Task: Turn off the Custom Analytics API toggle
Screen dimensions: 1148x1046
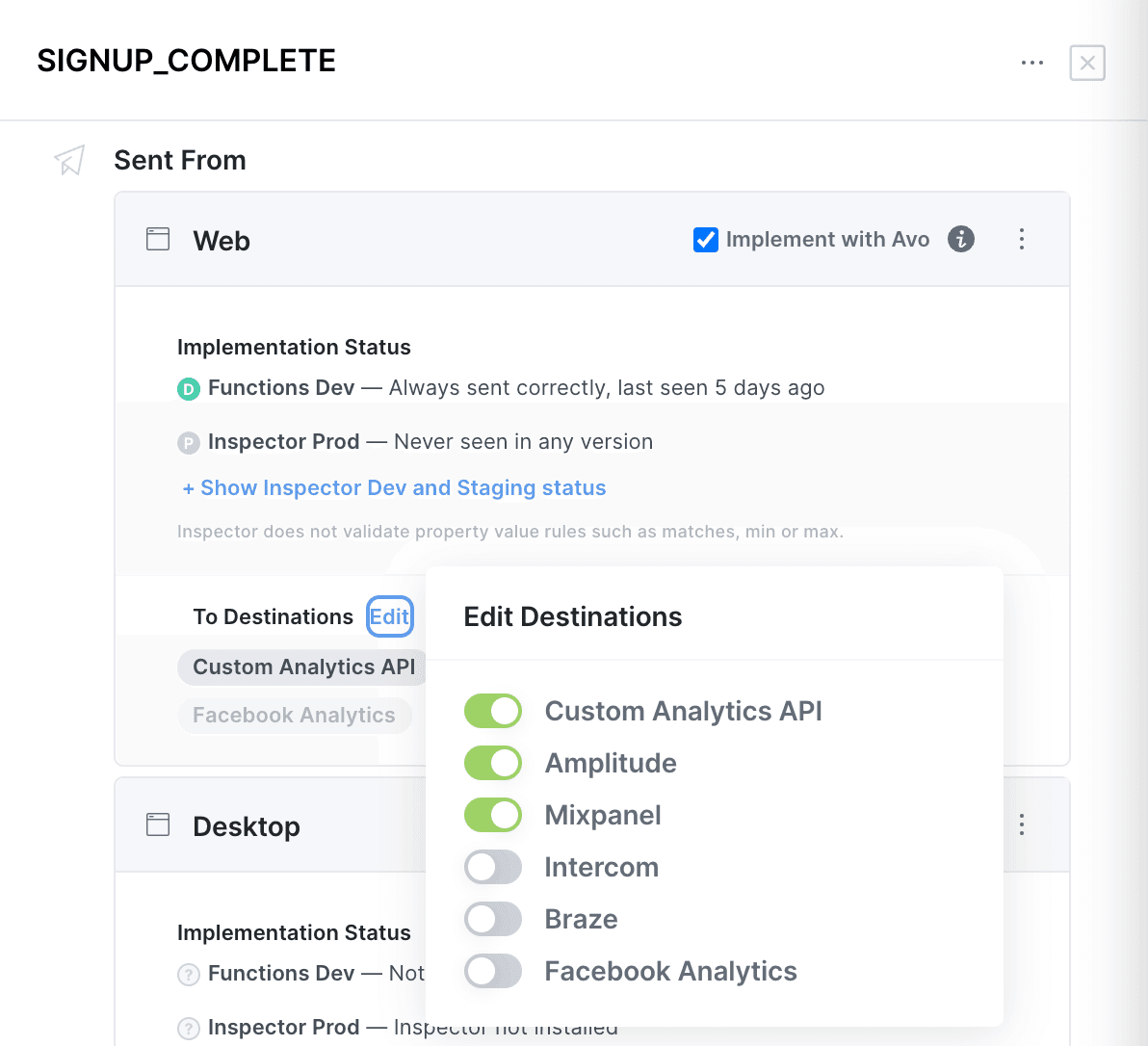Action: coord(493,711)
